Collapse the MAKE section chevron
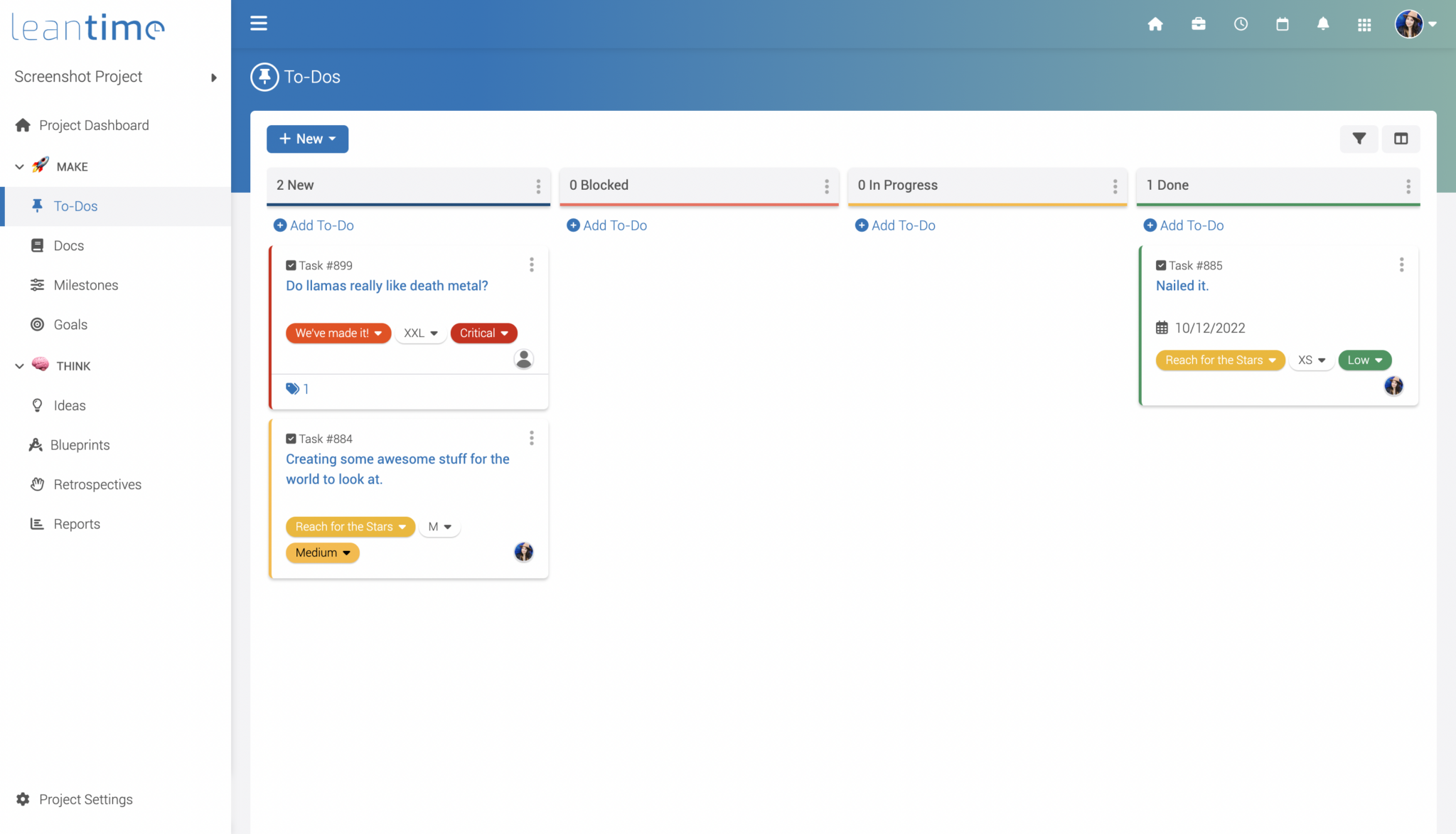Screen dimensions: 1456x834 point(20,166)
